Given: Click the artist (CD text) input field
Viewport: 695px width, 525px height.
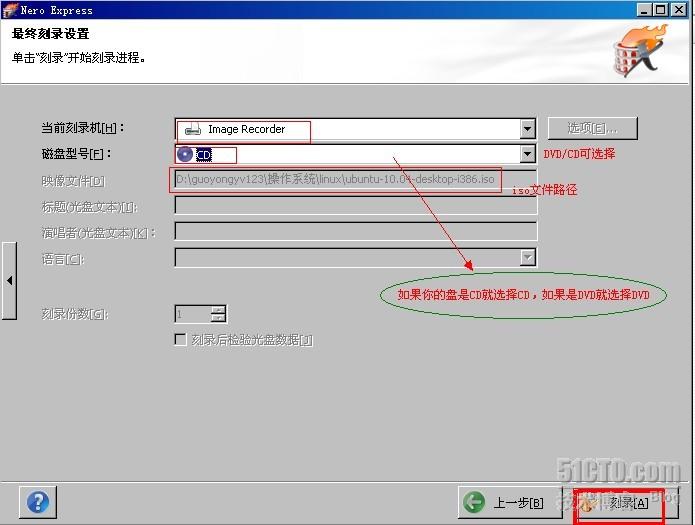Looking at the screenshot, I should pos(355,231).
